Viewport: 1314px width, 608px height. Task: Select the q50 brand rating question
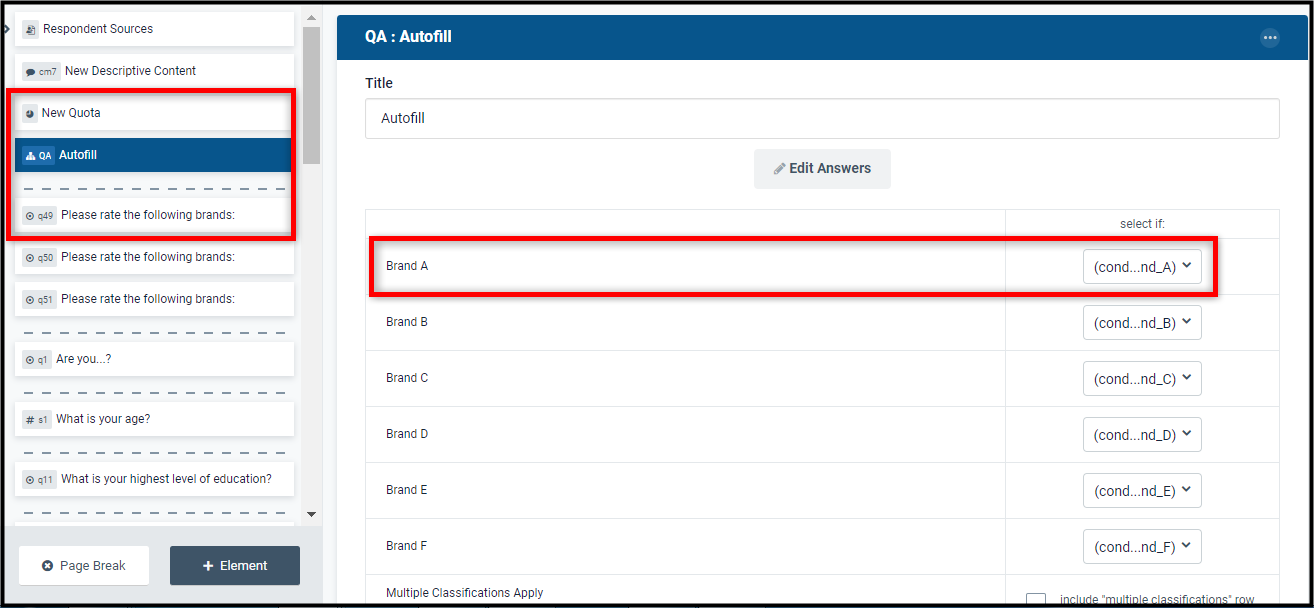coord(155,257)
